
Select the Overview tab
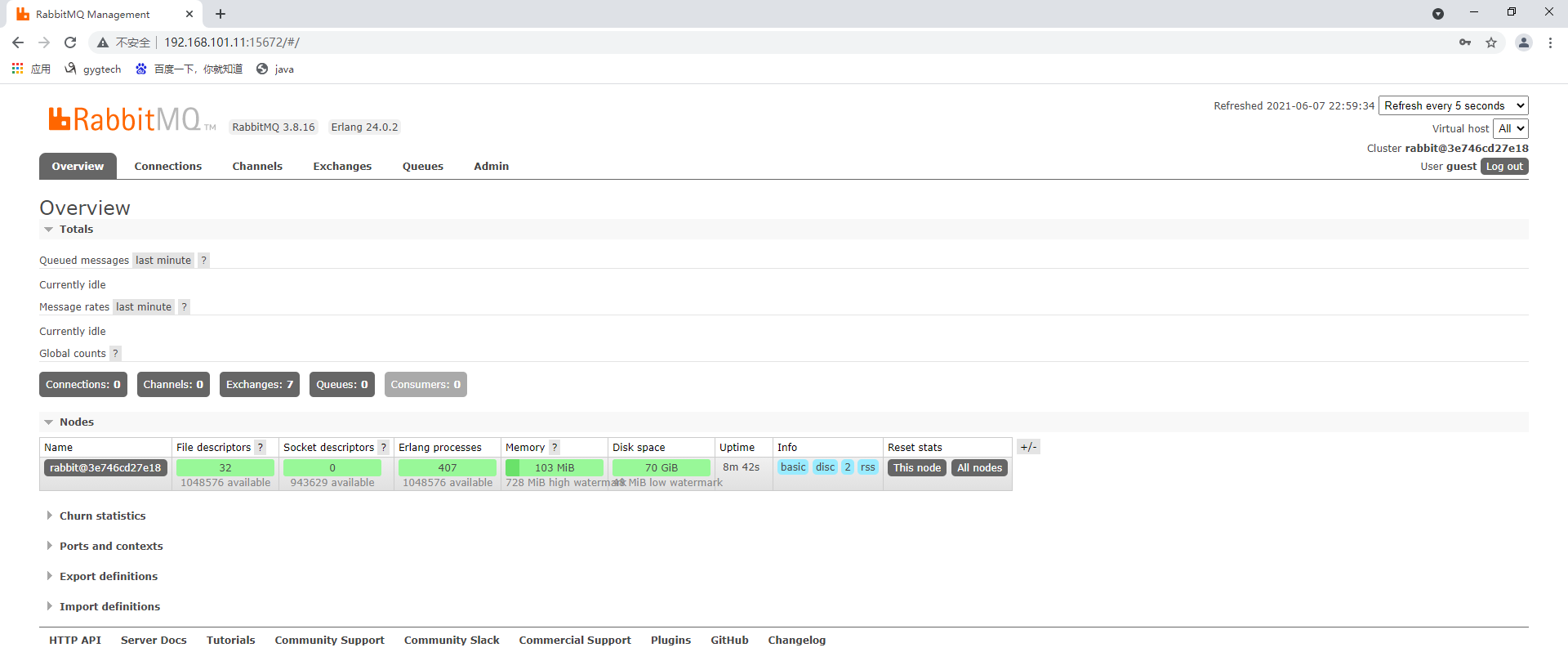pyautogui.click(x=78, y=166)
